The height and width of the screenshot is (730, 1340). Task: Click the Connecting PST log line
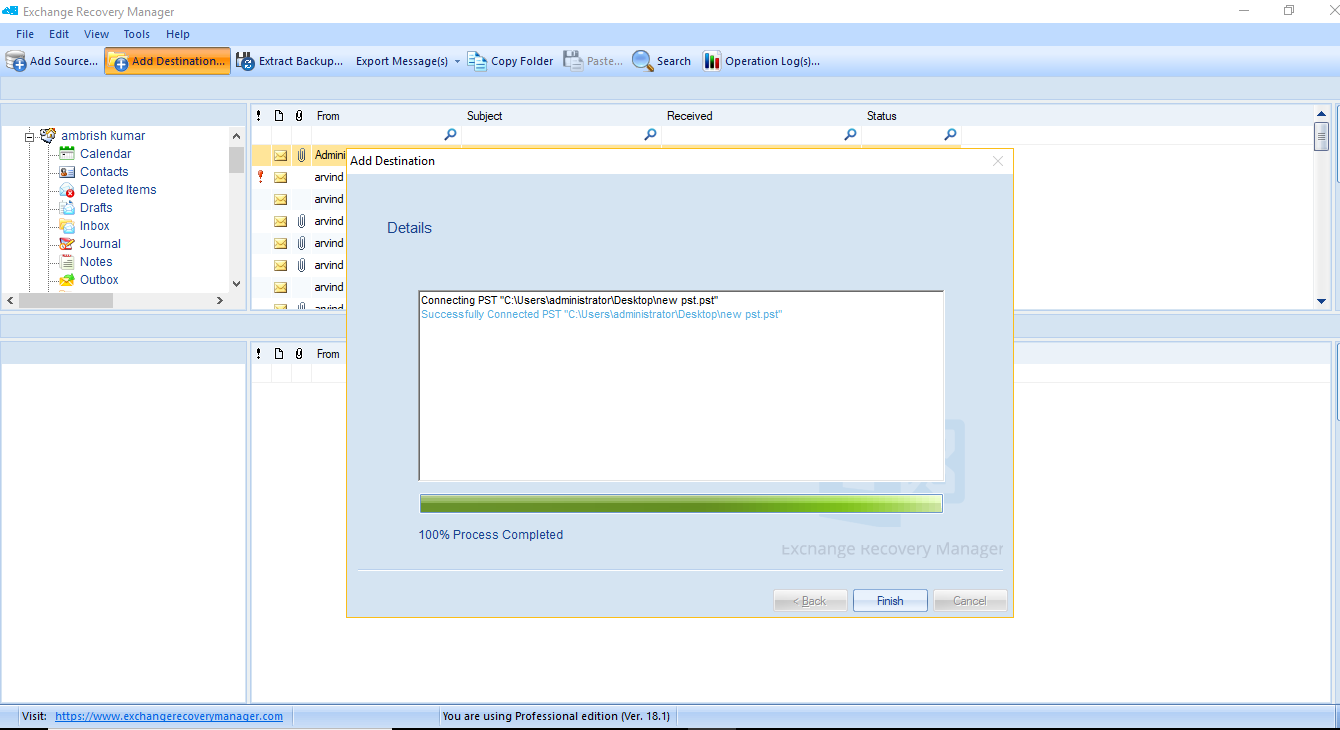[570, 300]
